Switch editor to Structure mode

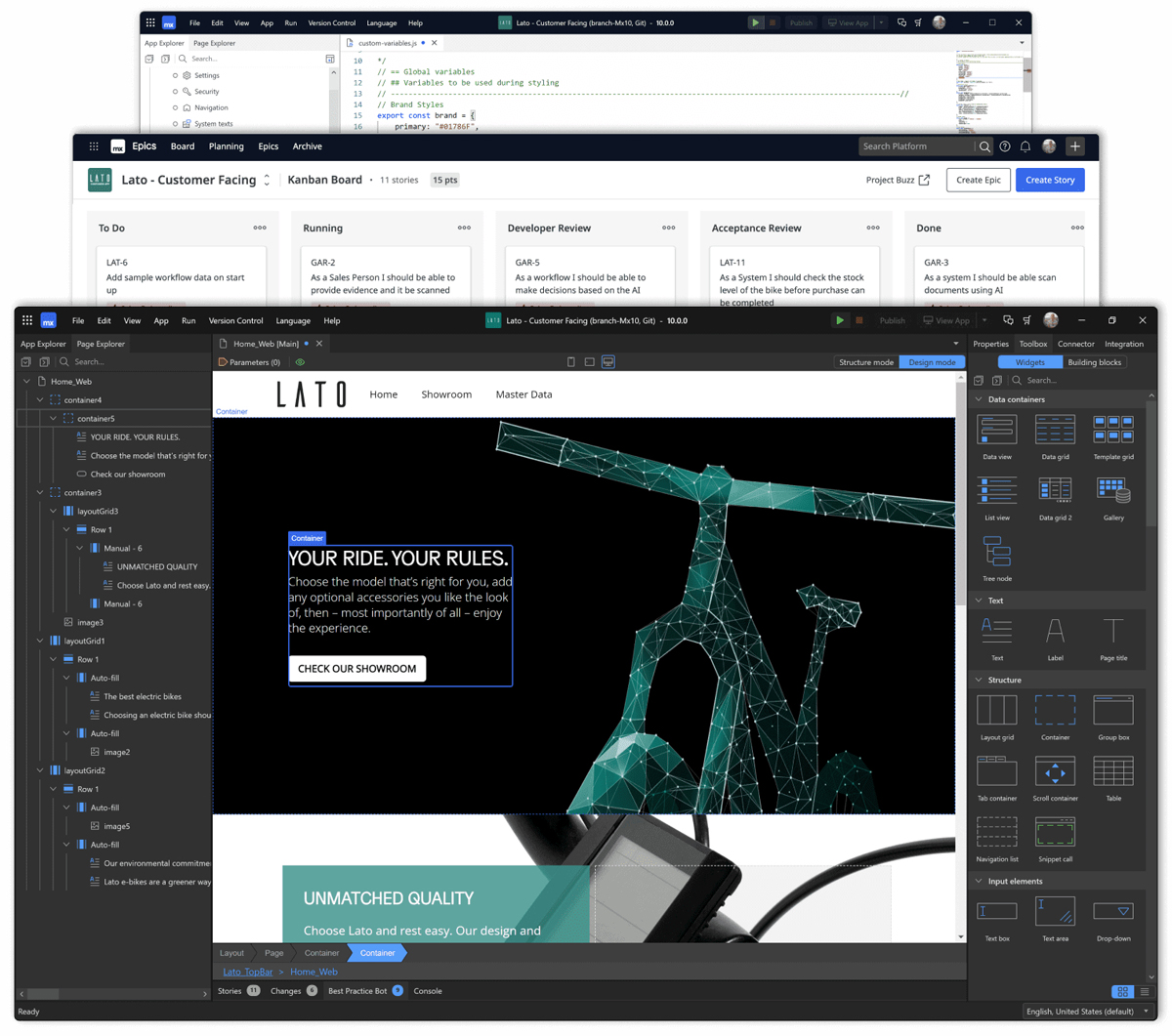click(866, 362)
